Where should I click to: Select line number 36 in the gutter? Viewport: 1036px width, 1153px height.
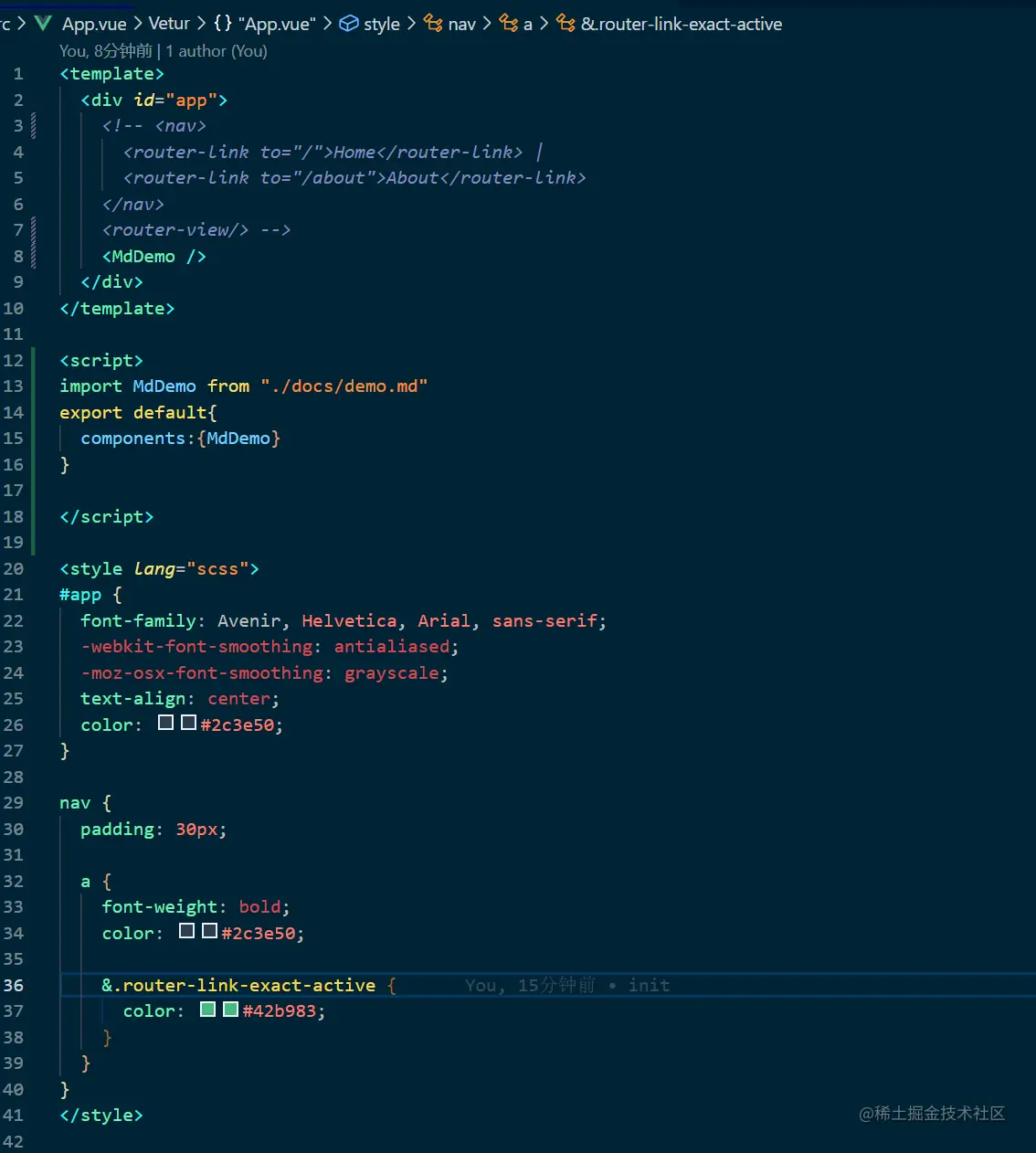[13, 985]
